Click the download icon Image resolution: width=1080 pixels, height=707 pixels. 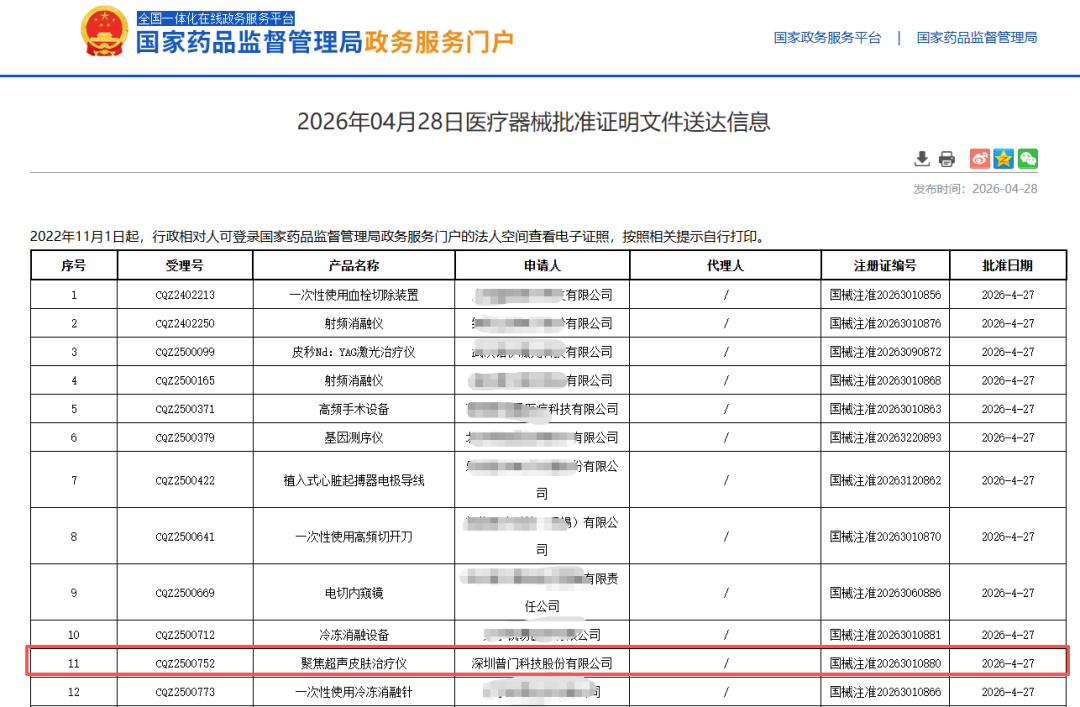tap(922, 158)
